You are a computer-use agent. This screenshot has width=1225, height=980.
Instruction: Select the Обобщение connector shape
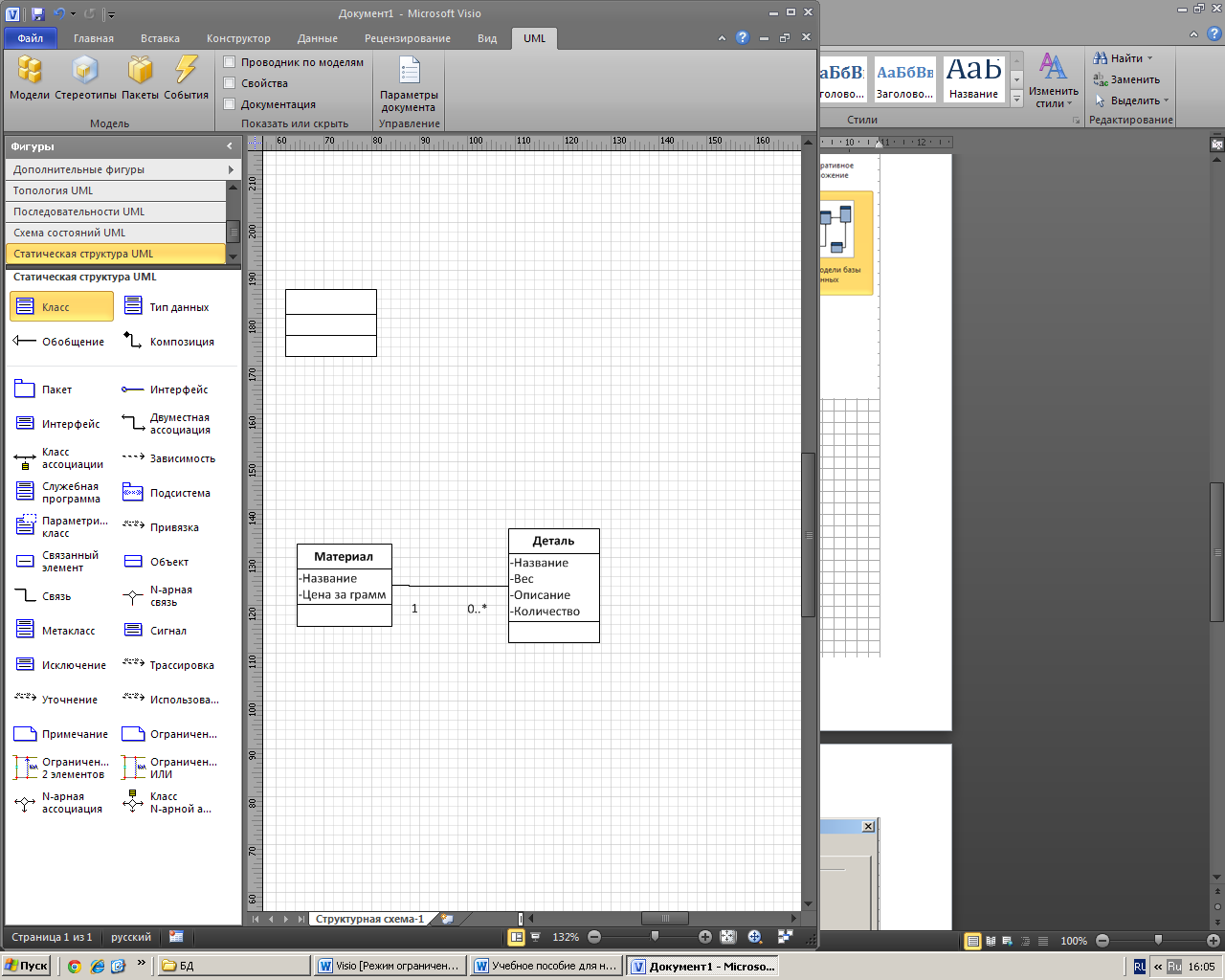tap(59, 342)
